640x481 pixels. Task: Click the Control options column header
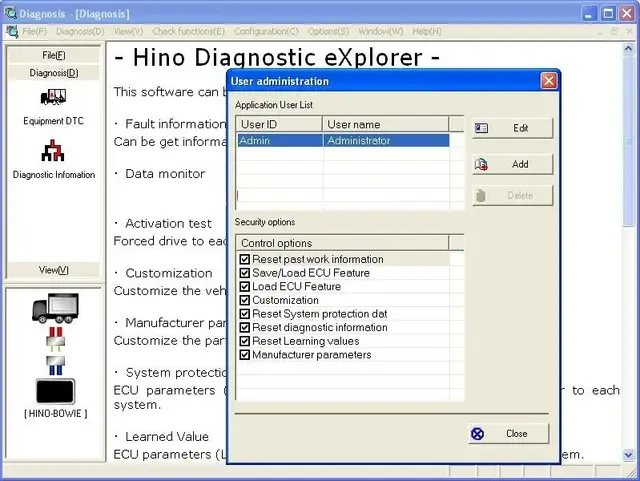click(342, 243)
